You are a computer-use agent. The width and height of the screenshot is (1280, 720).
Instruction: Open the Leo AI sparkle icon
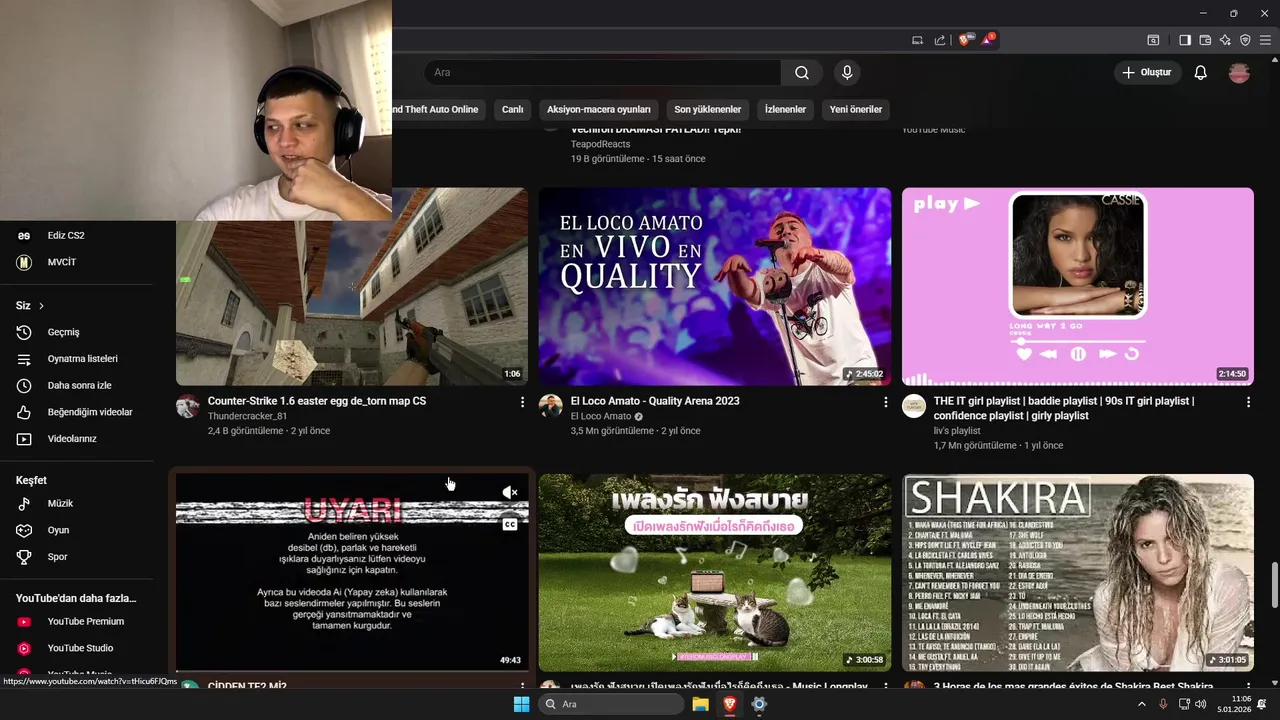[1225, 40]
